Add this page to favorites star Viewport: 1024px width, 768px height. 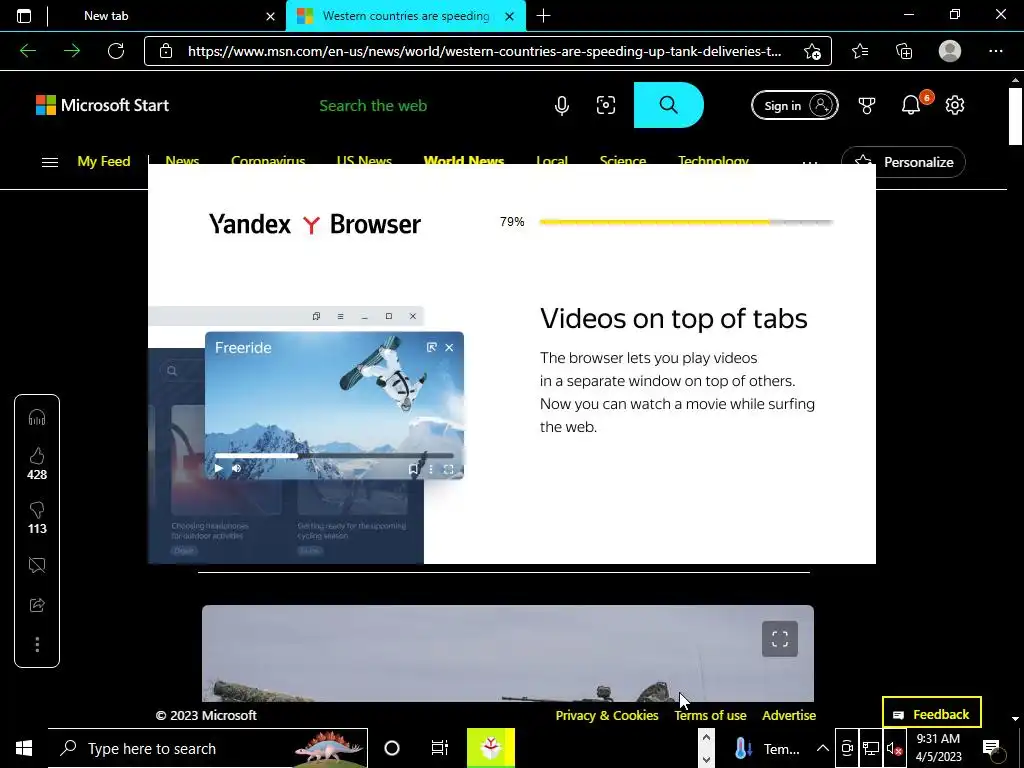(x=812, y=51)
